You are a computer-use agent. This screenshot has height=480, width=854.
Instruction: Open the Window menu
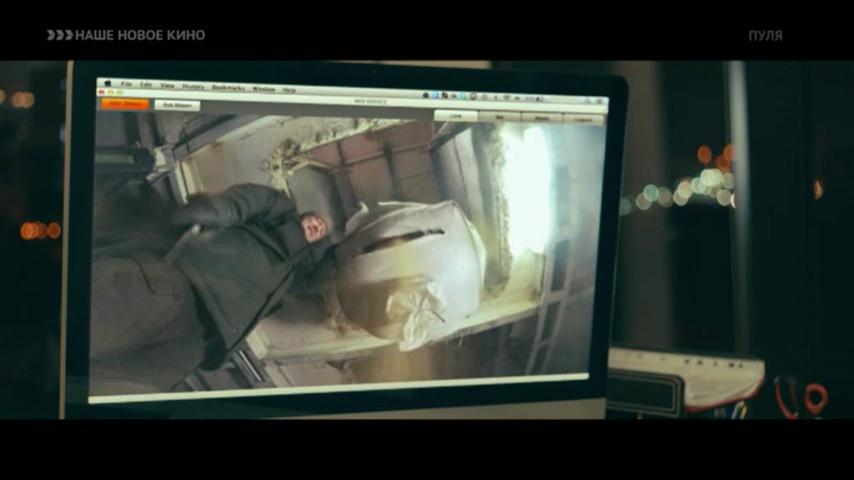(264, 89)
